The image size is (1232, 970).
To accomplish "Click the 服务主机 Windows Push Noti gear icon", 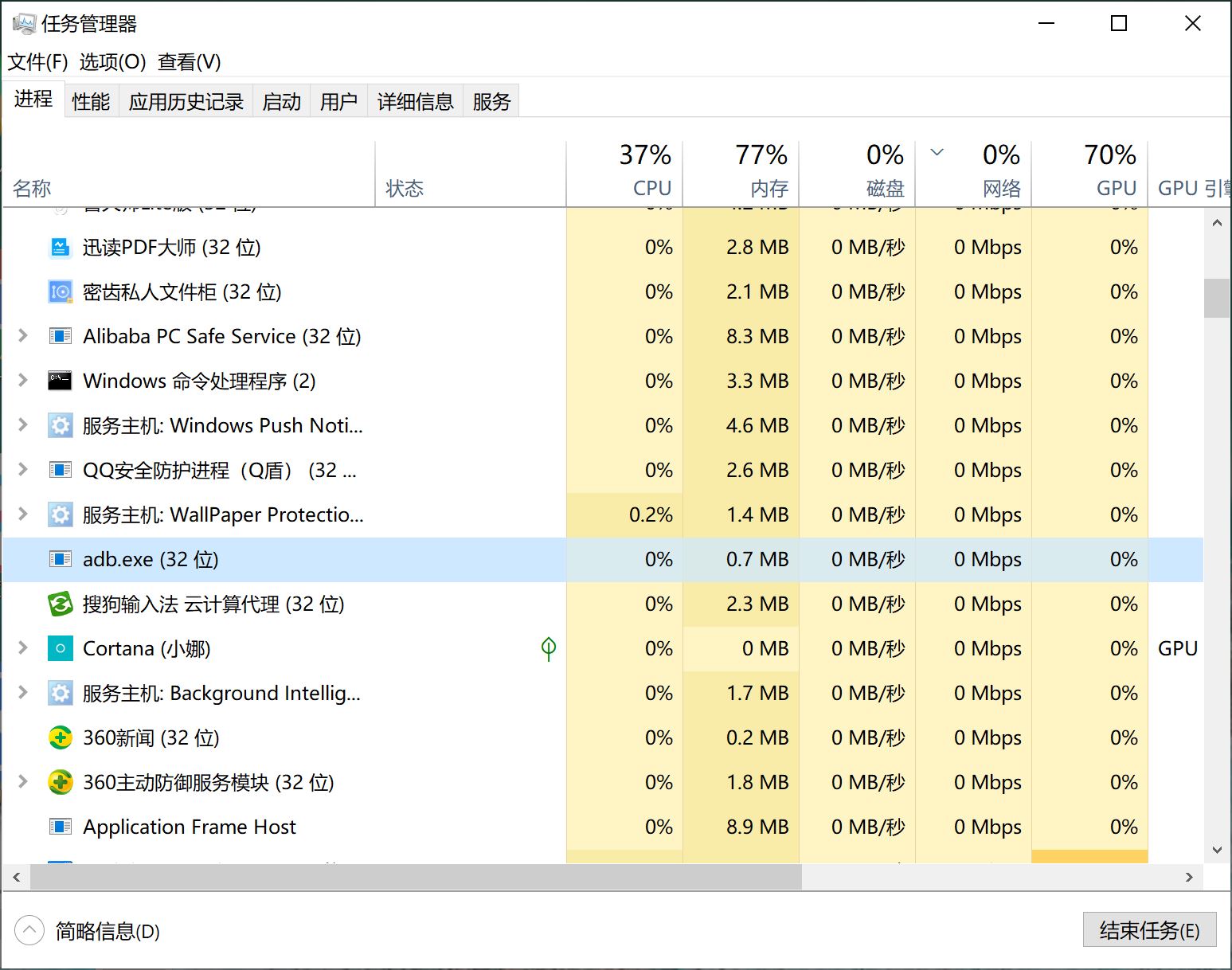I will pyautogui.click(x=60, y=426).
